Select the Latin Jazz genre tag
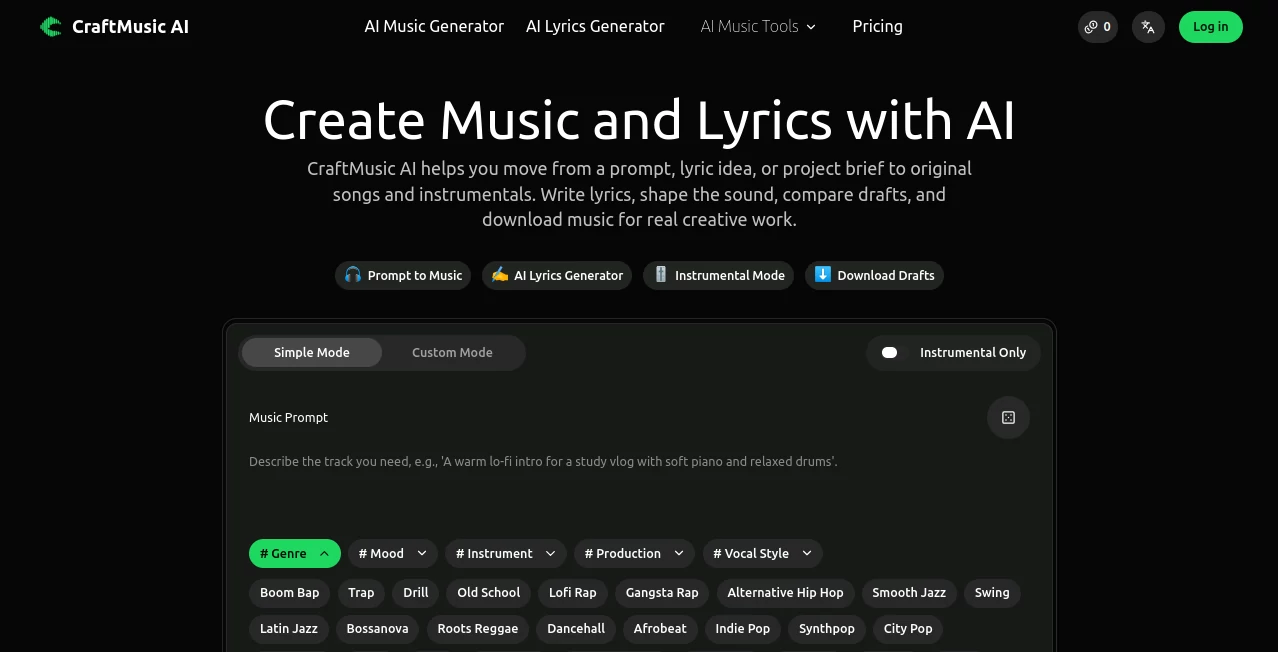1278x652 pixels. point(289,629)
